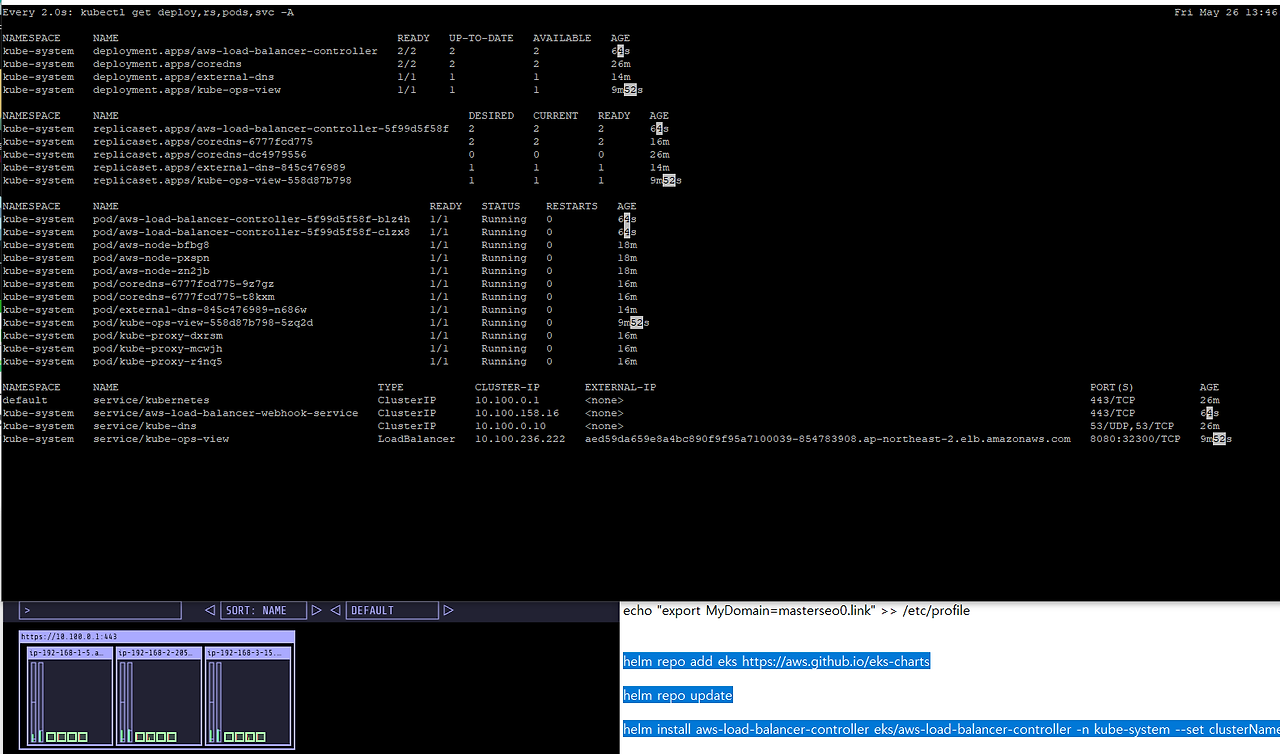Click the 'Fri May 26 13:46' timestamp
The width and height of the screenshot is (1280, 754).
point(1225,12)
